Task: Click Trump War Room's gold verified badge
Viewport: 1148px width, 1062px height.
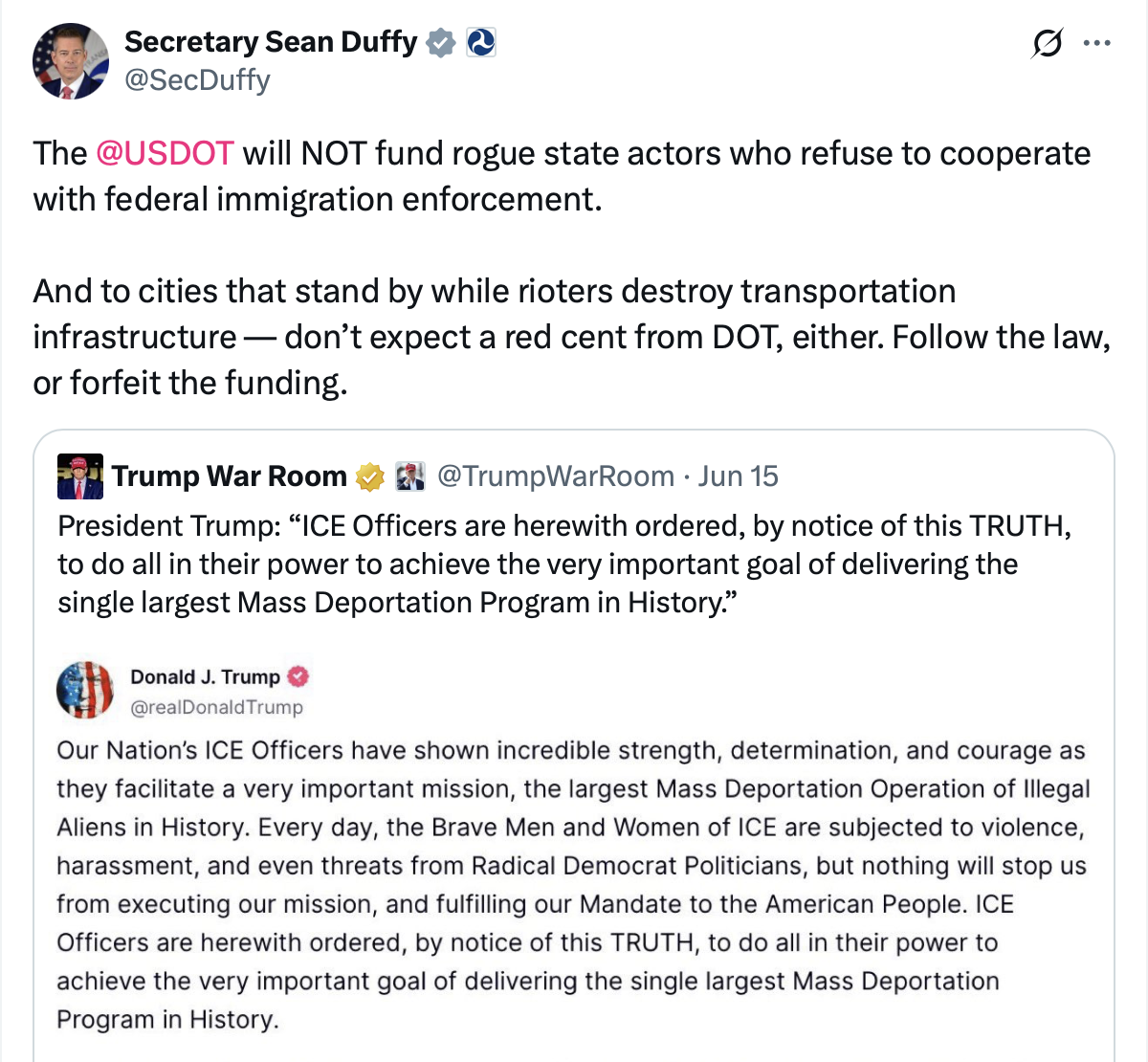Action: coord(369,476)
